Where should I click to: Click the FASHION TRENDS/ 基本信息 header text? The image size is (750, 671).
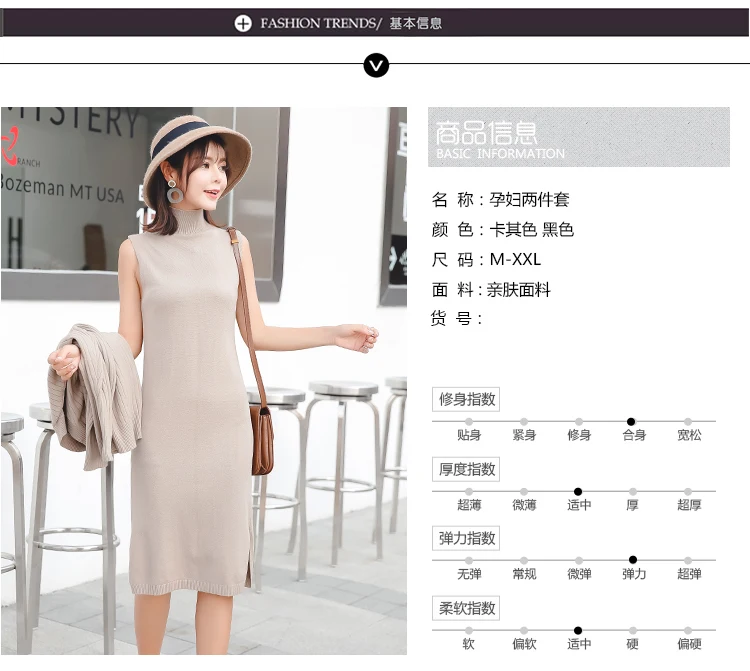[351, 23]
